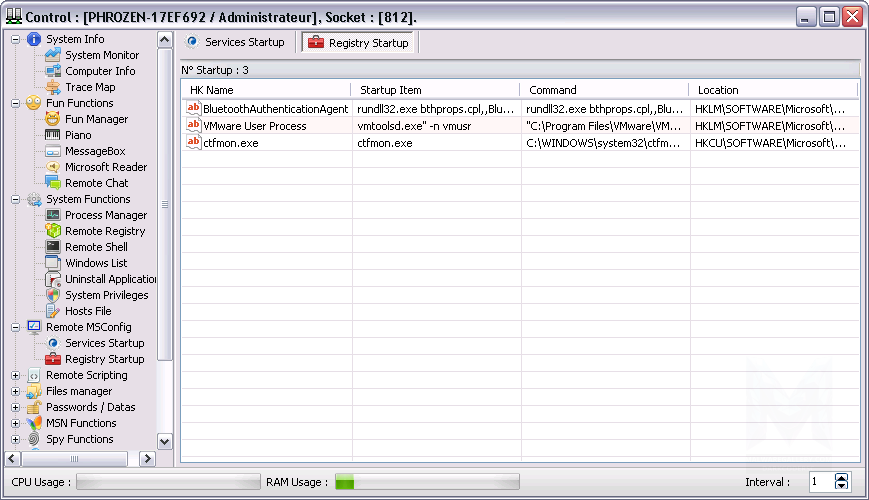Switch to the Services Startup tab
Image resolution: width=869 pixels, height=500 pixels.
pos(236,42)
